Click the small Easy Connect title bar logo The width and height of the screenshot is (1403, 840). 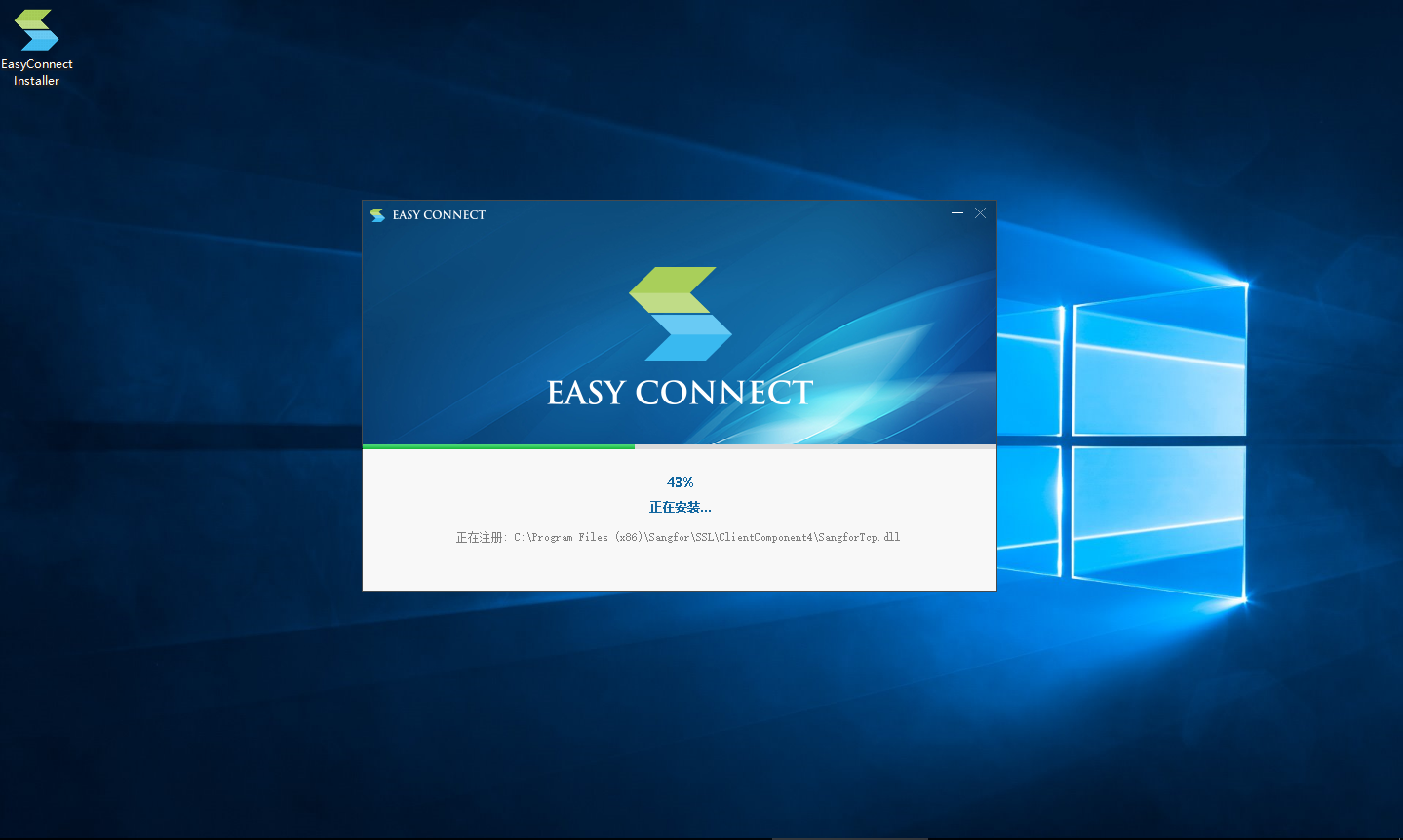pyautogui.click(x=377, y=214)
